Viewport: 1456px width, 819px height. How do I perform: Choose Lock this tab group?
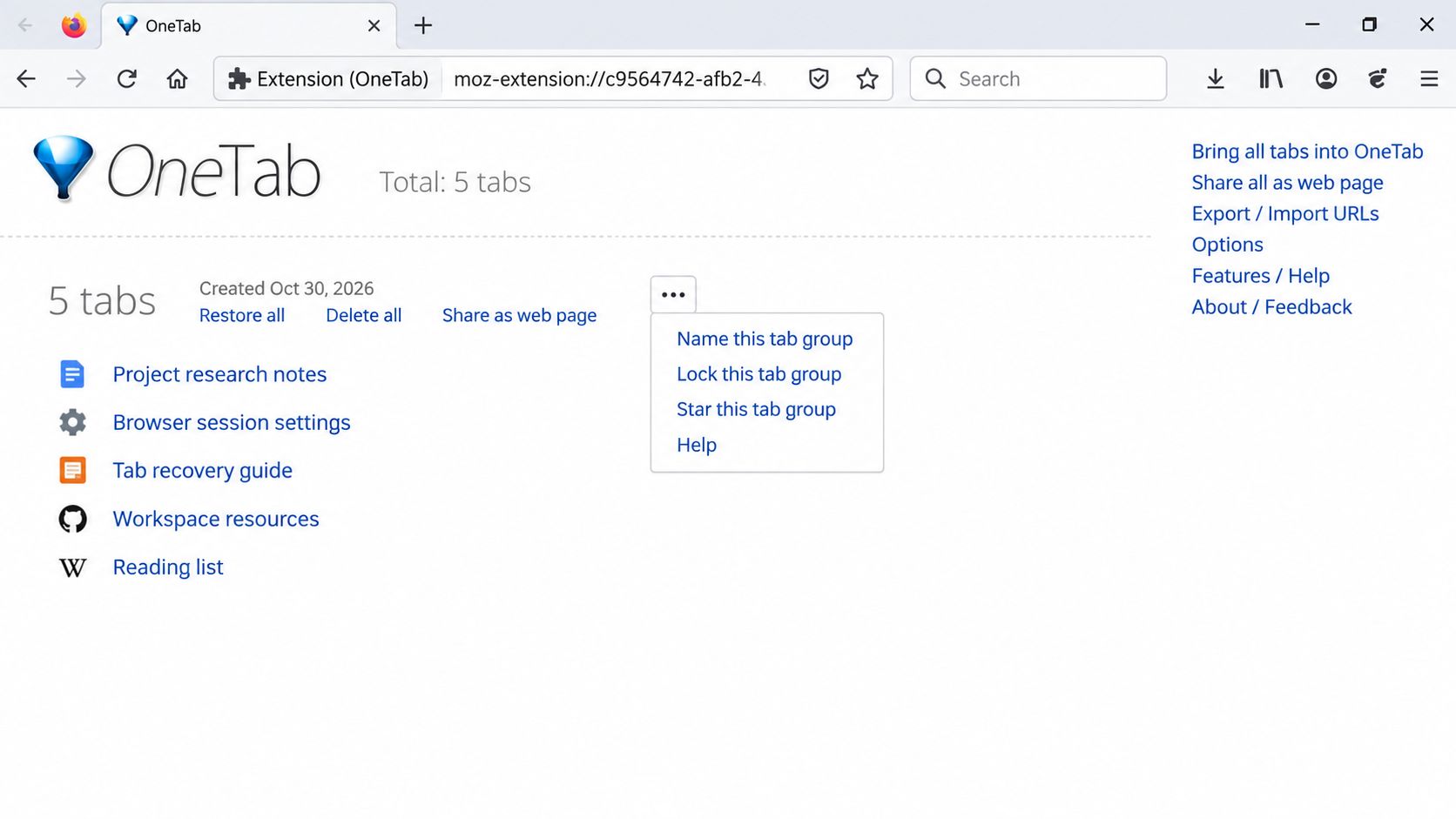tap(758, 374)
